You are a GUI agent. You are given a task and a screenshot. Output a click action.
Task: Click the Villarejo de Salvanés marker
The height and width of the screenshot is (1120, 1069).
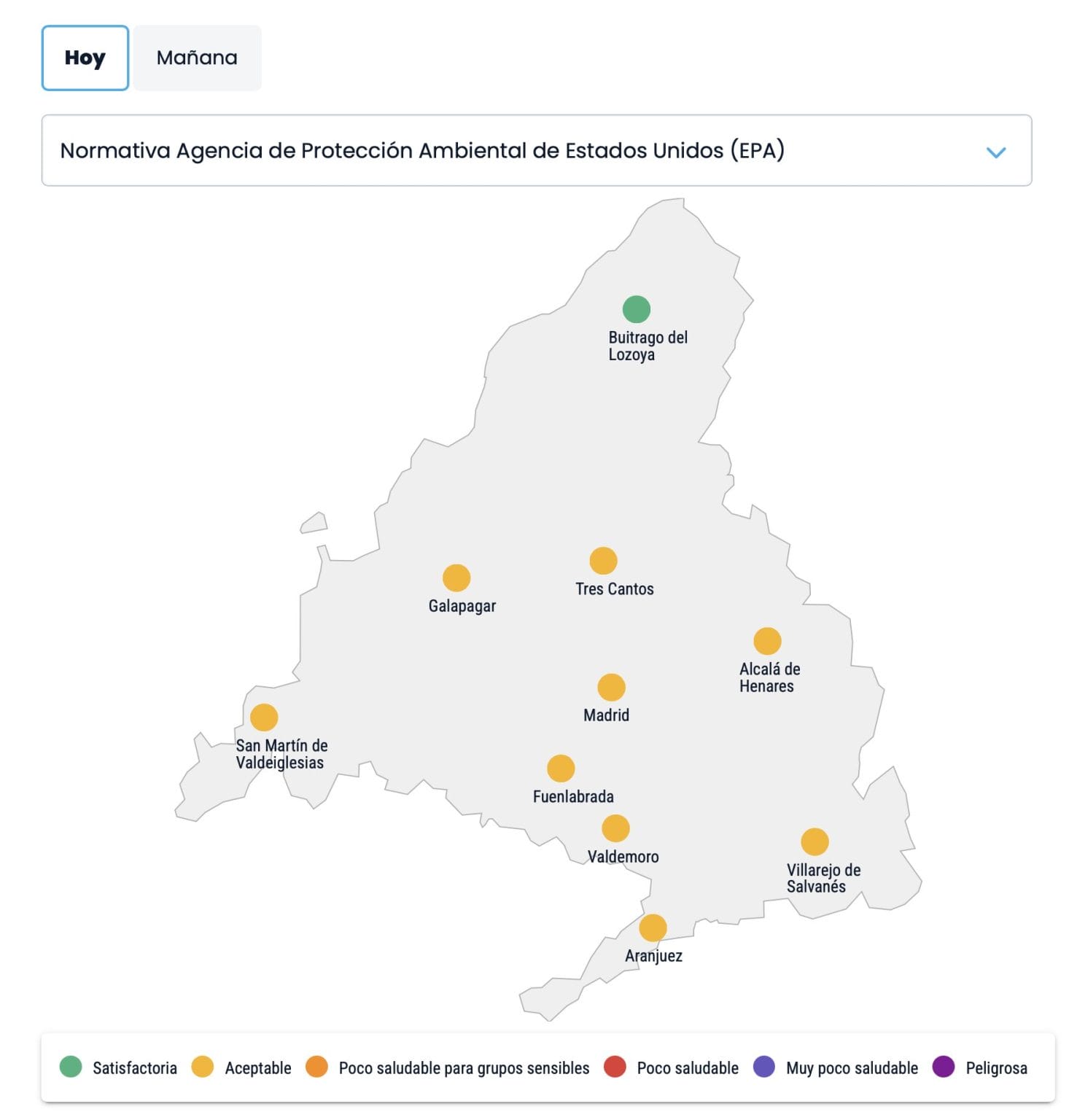815,842
